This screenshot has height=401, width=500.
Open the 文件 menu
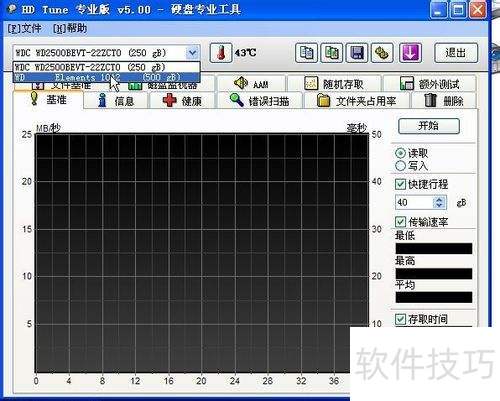click(x=25, y=28)
